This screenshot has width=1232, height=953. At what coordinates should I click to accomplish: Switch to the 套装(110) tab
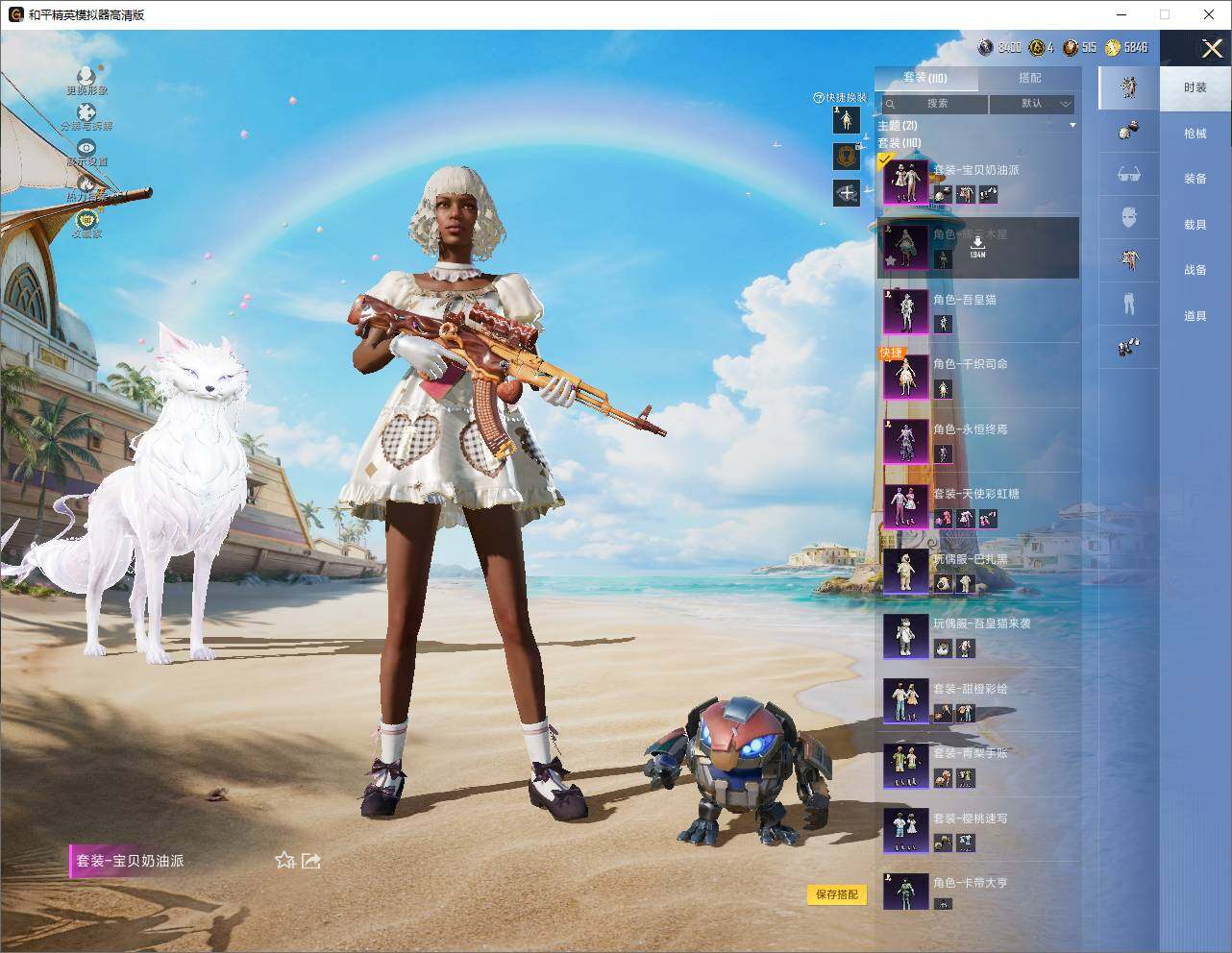coord(924,78)
